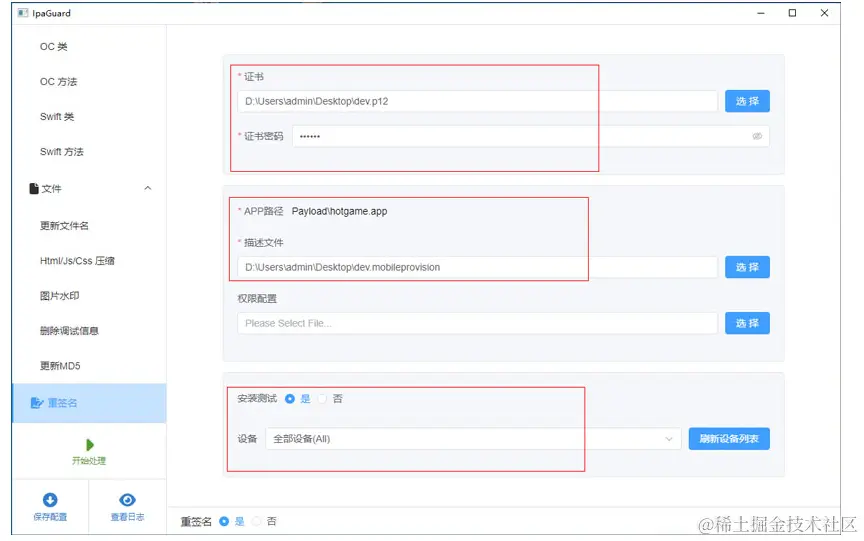Click the 文件 section file icon
Viewport: 864px width, 541px height.
click(34, 188)
